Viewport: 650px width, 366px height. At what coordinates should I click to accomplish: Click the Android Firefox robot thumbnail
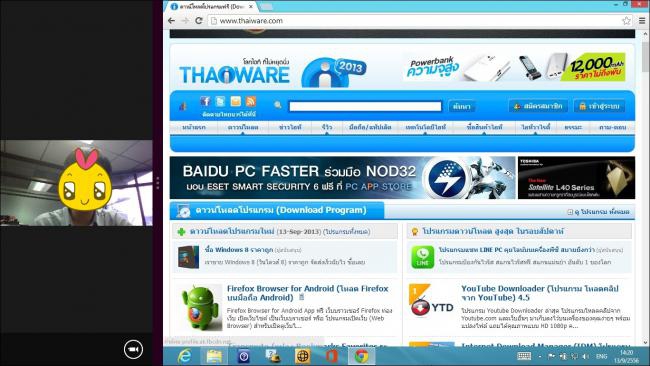pyautogui.click(x=201, y=308)
